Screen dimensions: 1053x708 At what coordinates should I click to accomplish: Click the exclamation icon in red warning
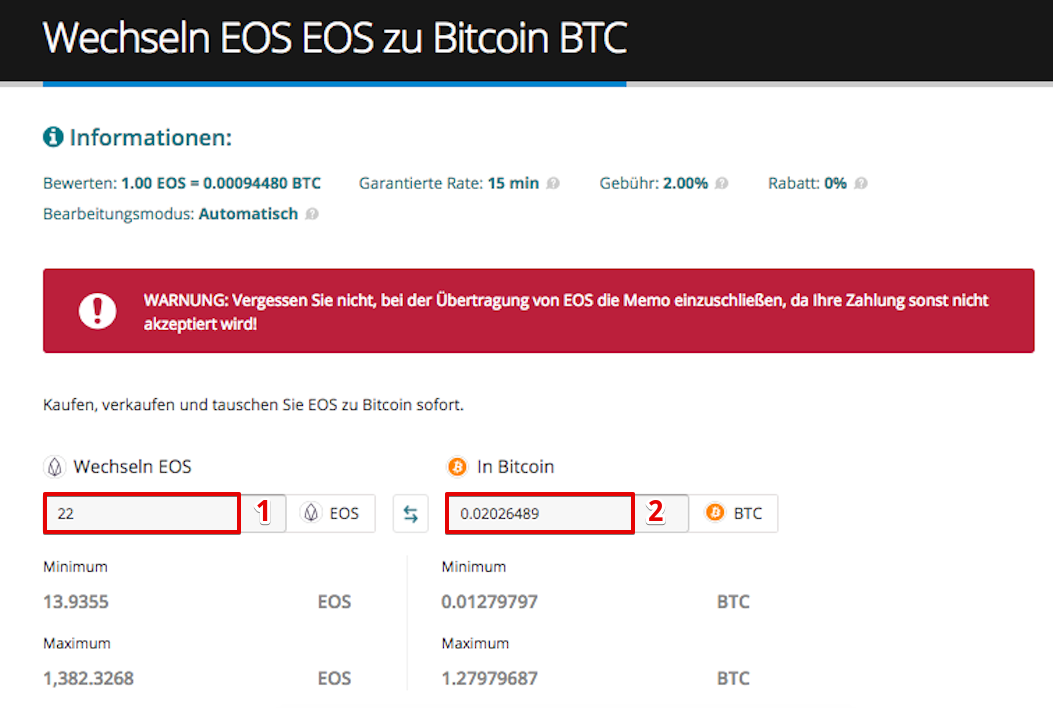point(97,311)
